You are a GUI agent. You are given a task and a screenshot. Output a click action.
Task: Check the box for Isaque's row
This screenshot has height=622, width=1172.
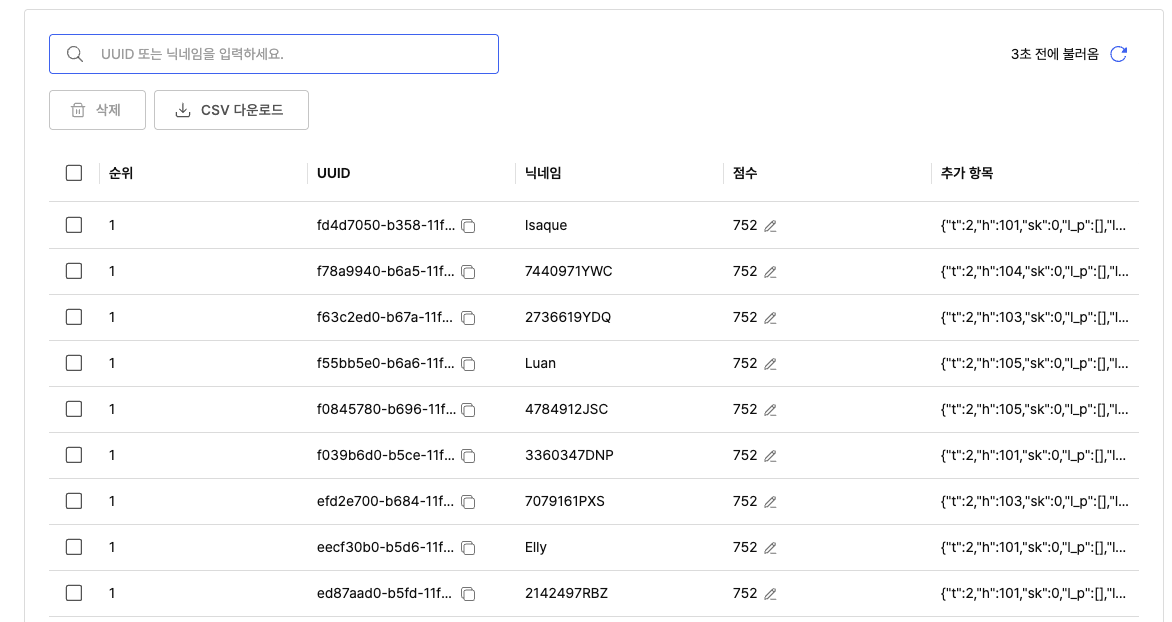pos(74,225)
